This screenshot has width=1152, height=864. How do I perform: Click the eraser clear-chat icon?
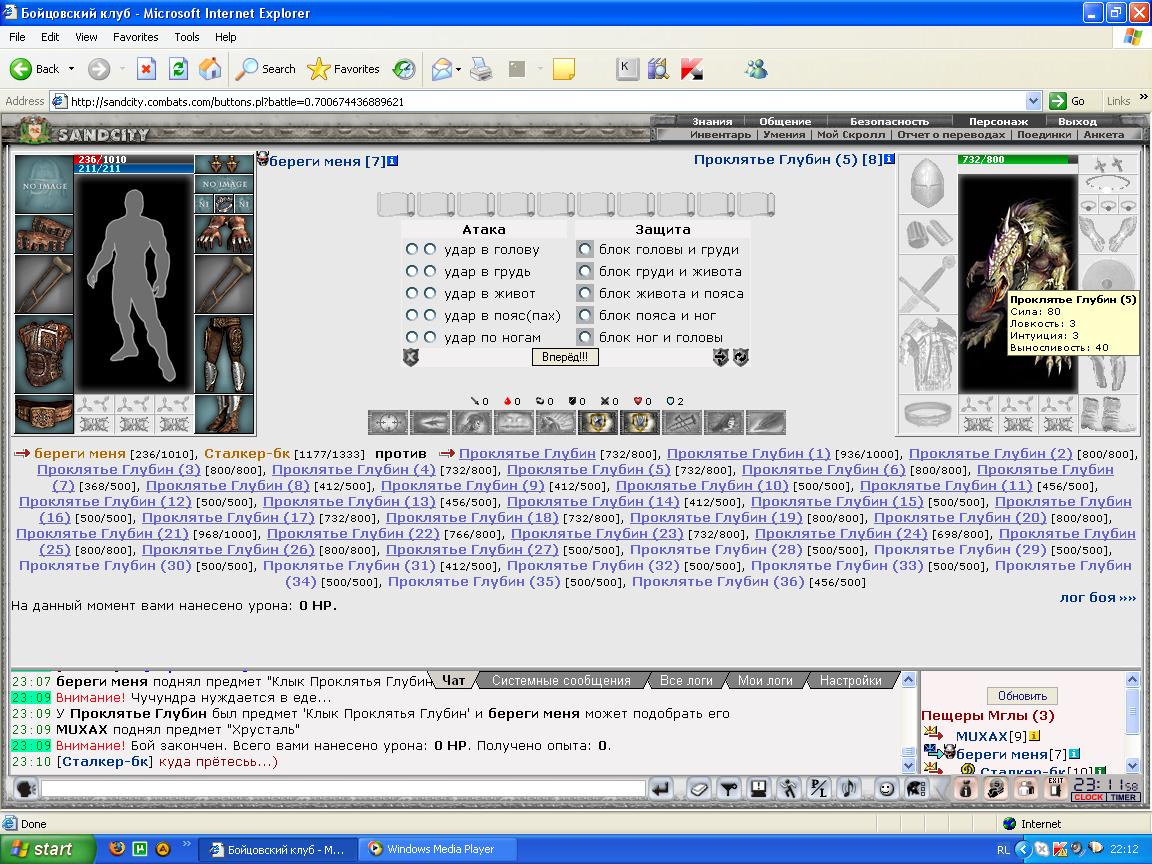pyautogui.click(x=698, y=789)
